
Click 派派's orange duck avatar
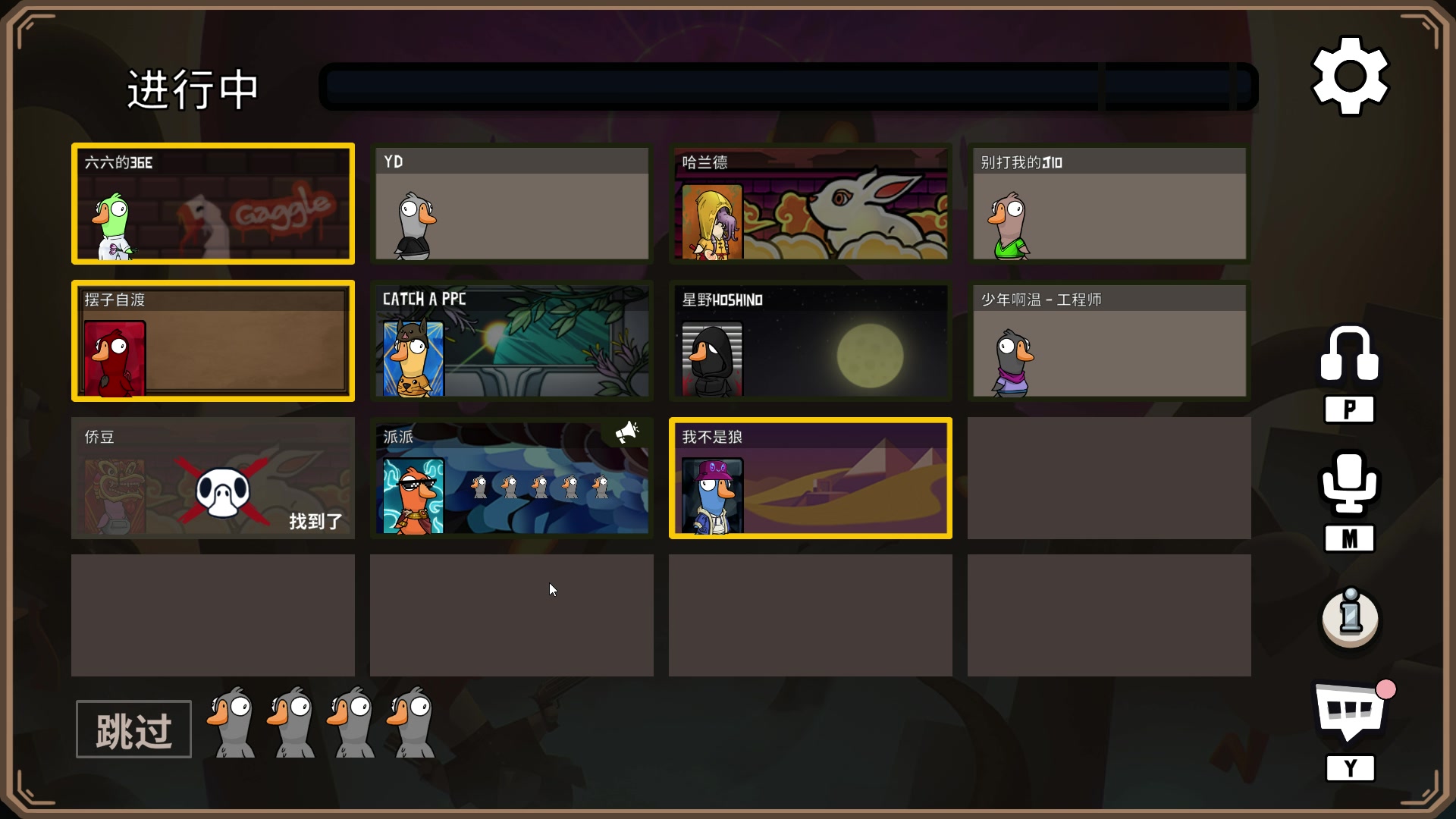click(x=413, y=496)
